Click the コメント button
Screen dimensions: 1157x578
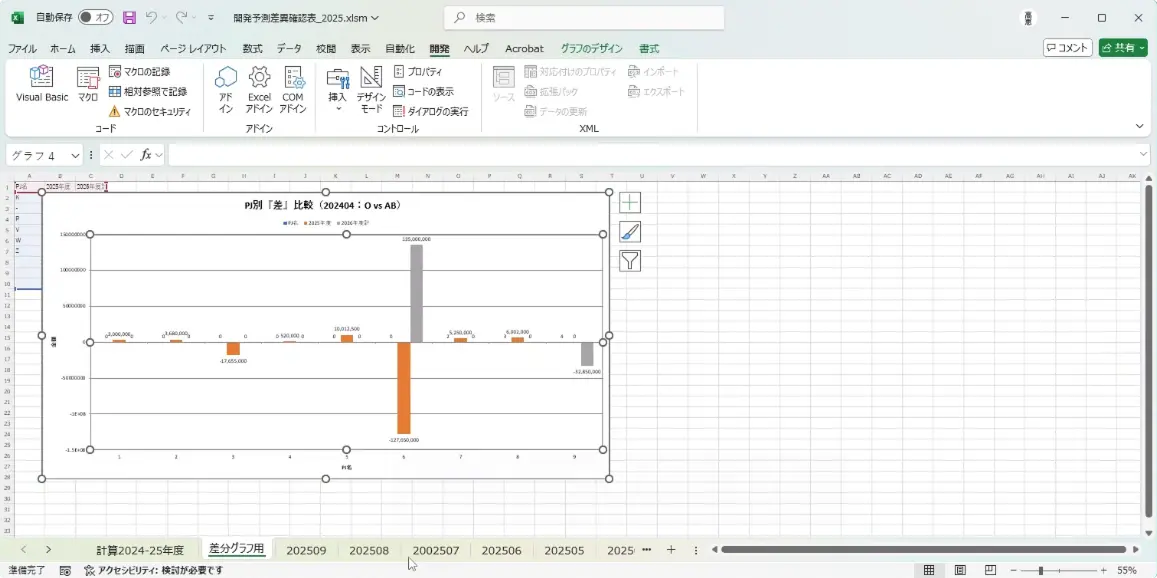(1067, 48)
